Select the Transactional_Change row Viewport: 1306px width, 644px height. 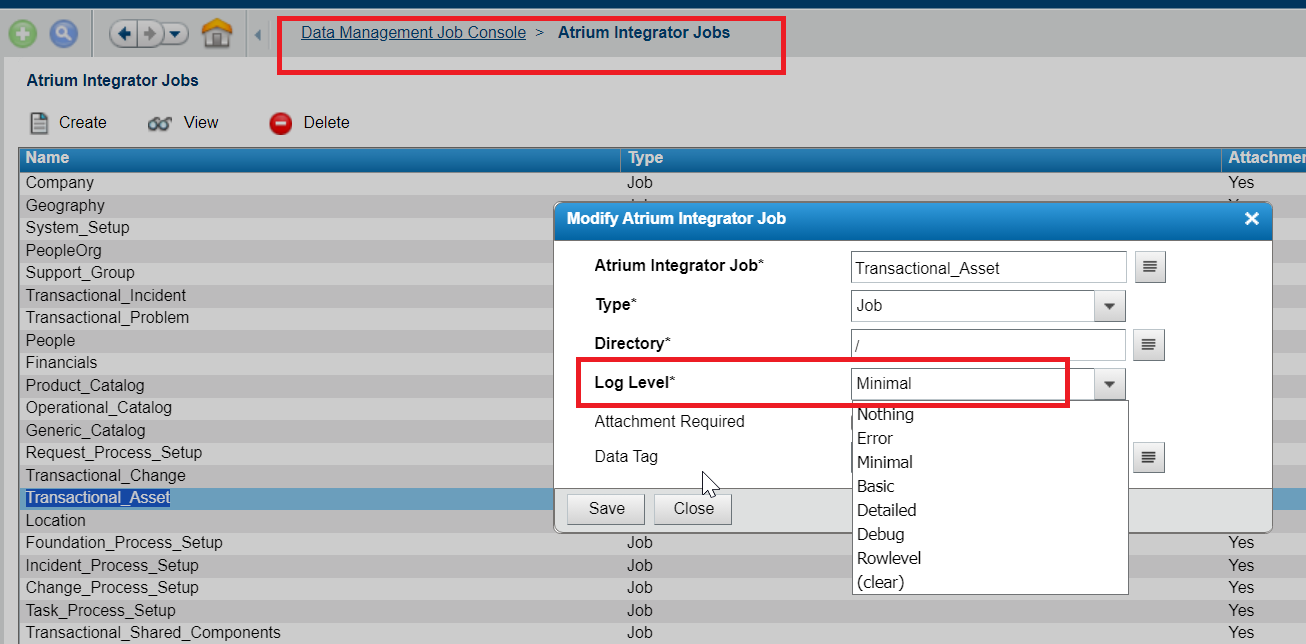point(288,475)
